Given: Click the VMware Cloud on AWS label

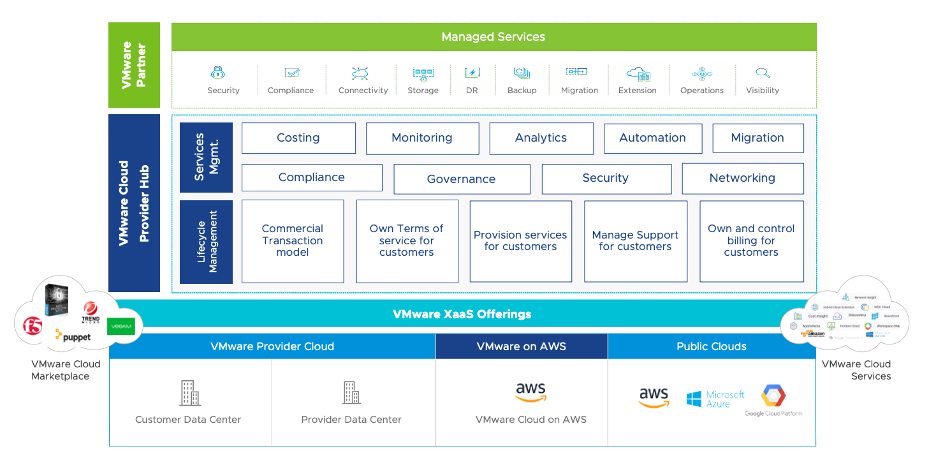Looking at the screenshot, I should tap(531, 419).
